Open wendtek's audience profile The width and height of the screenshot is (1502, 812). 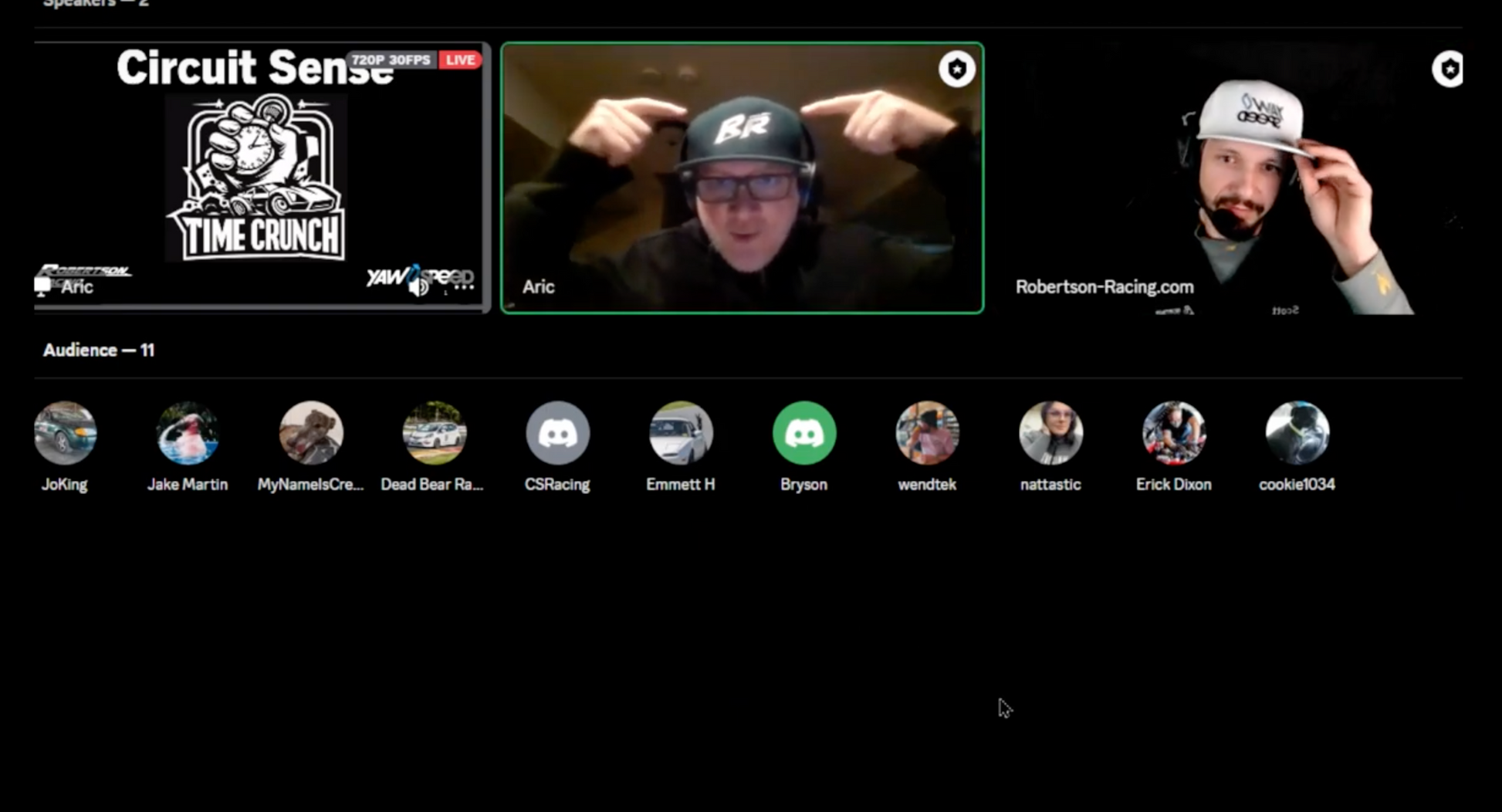point(927,433)
